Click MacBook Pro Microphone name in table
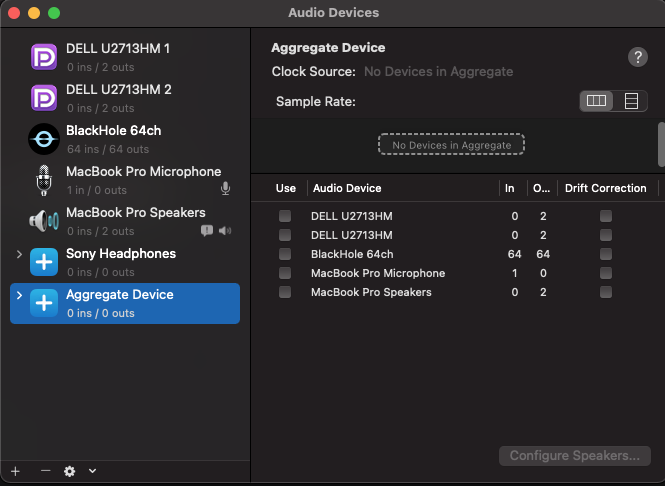The image size is (665, 486). click(x=378, y=273)
